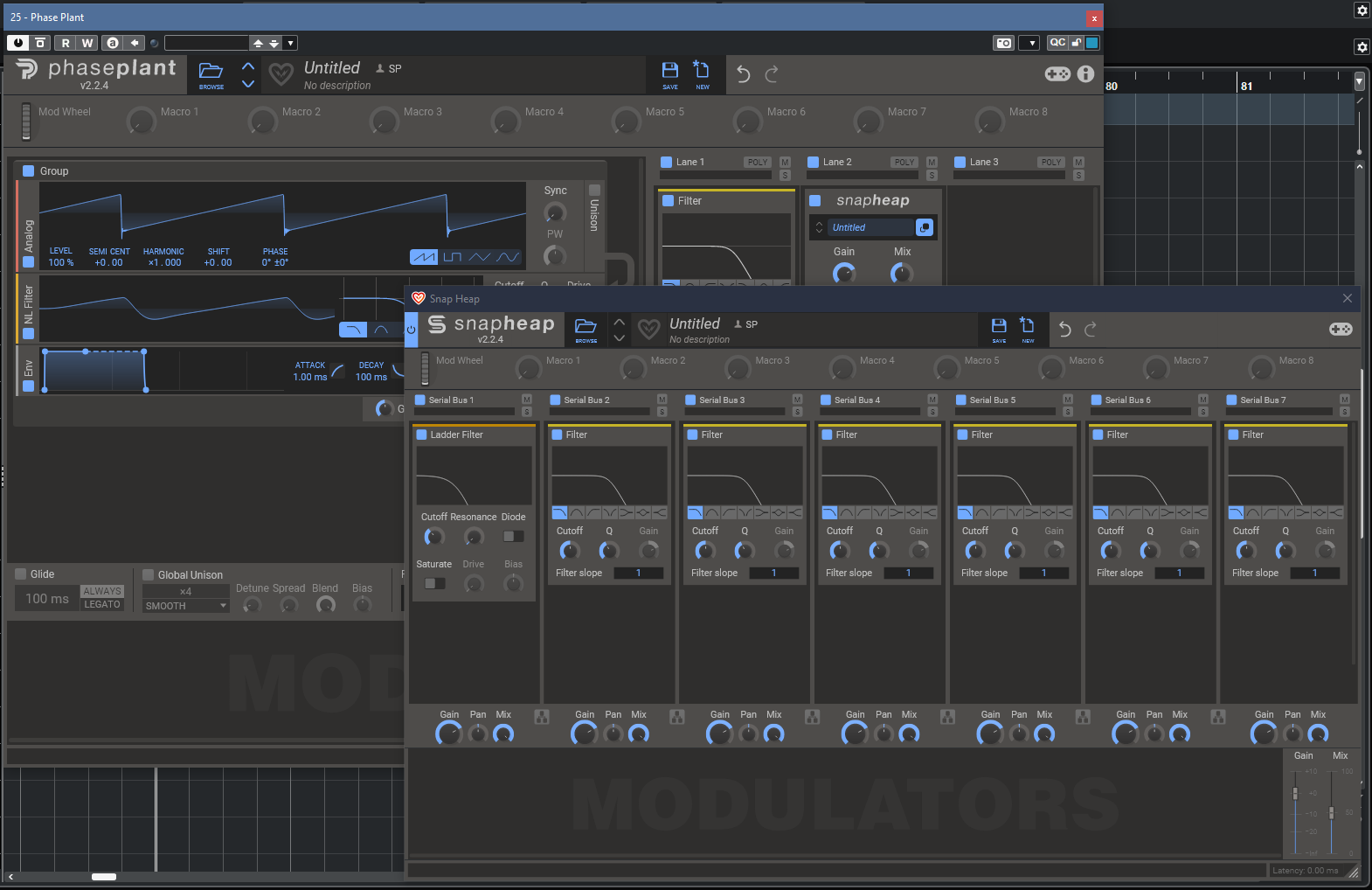1372x890 pixels.
Task: Click the Serial Bus 1 routing icon next to Mix
Action: (542, 717)
